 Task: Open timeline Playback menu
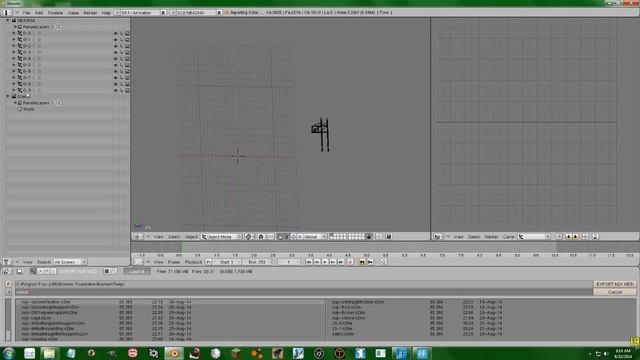pos(193,262)
